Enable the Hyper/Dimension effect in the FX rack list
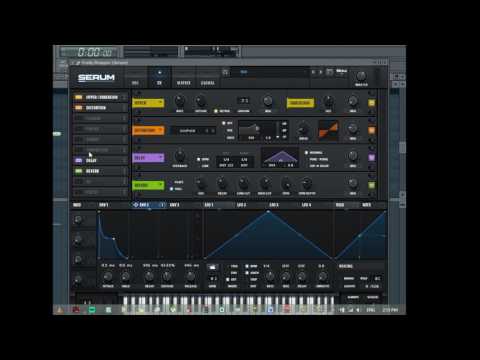480x360 pixels. (79, 97)
